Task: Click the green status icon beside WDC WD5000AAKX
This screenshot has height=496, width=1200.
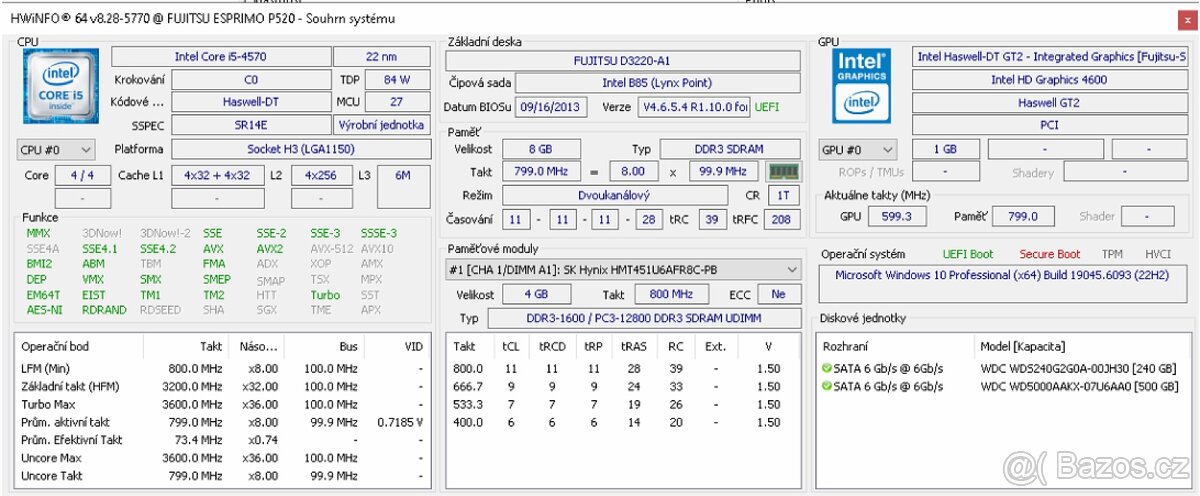Action: [827, 386]
